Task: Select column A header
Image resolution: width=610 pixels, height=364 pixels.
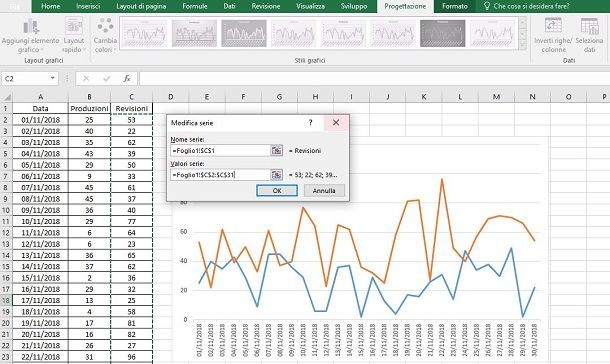Action: [x=40, y=97]
